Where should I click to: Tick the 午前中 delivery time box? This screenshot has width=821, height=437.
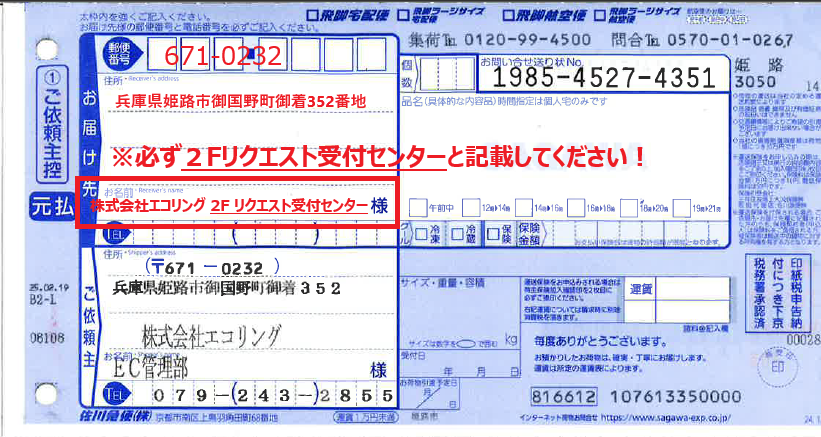(418, 208)
